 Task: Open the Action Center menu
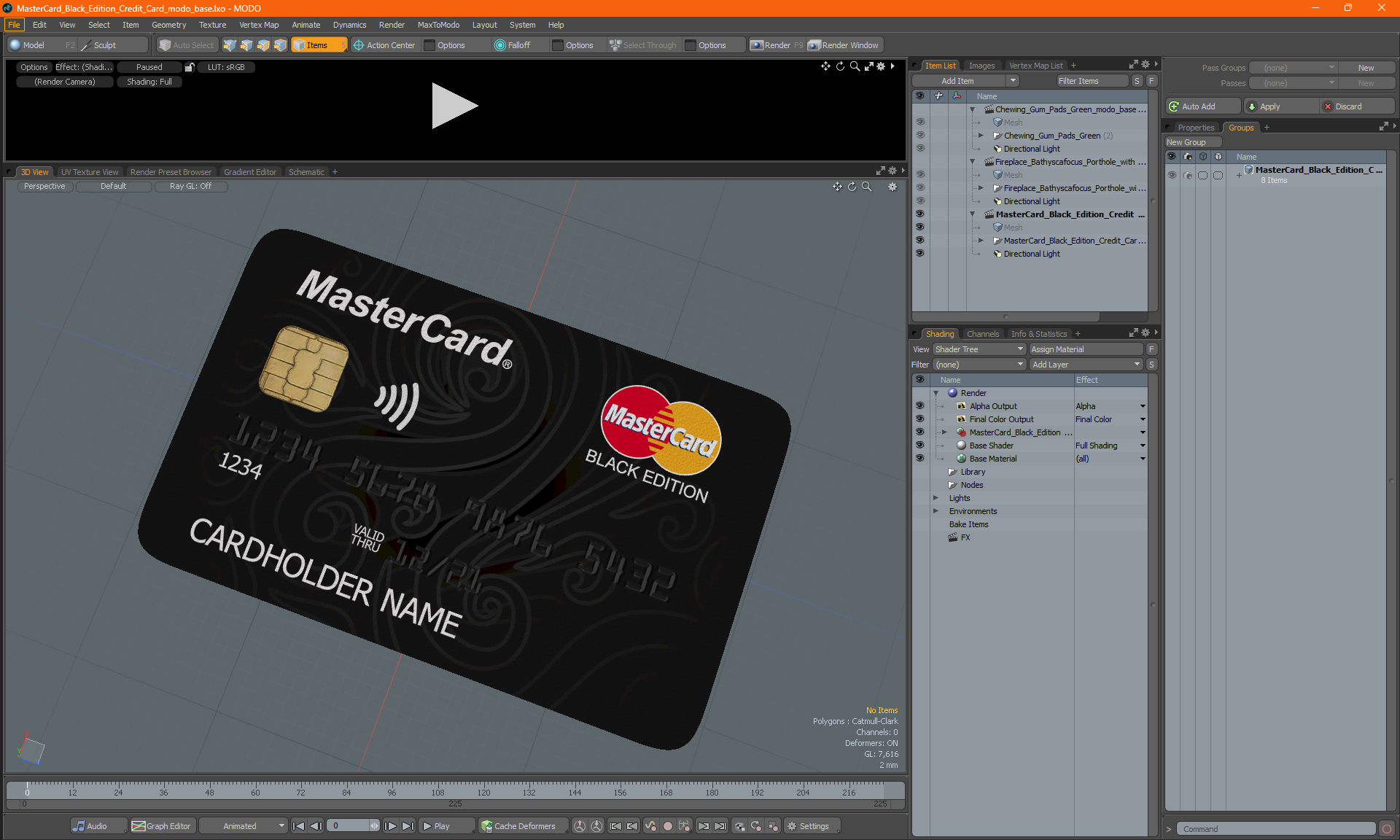tap(385, 45)
